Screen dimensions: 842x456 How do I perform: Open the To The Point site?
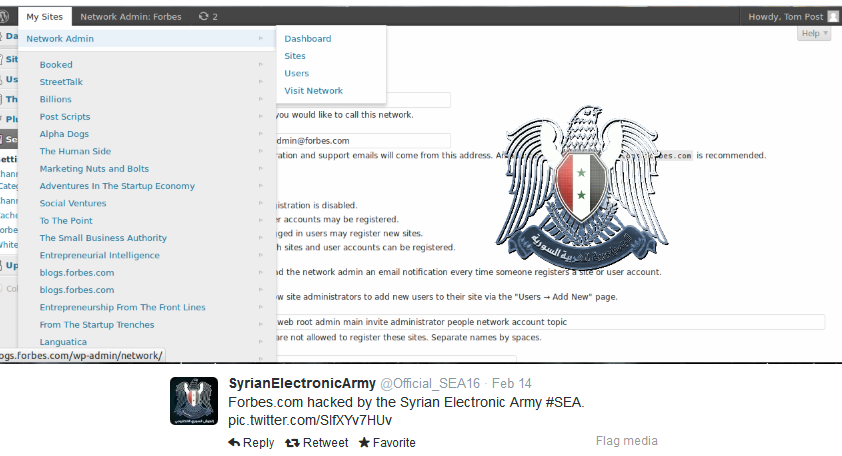(x=66, y=221)
